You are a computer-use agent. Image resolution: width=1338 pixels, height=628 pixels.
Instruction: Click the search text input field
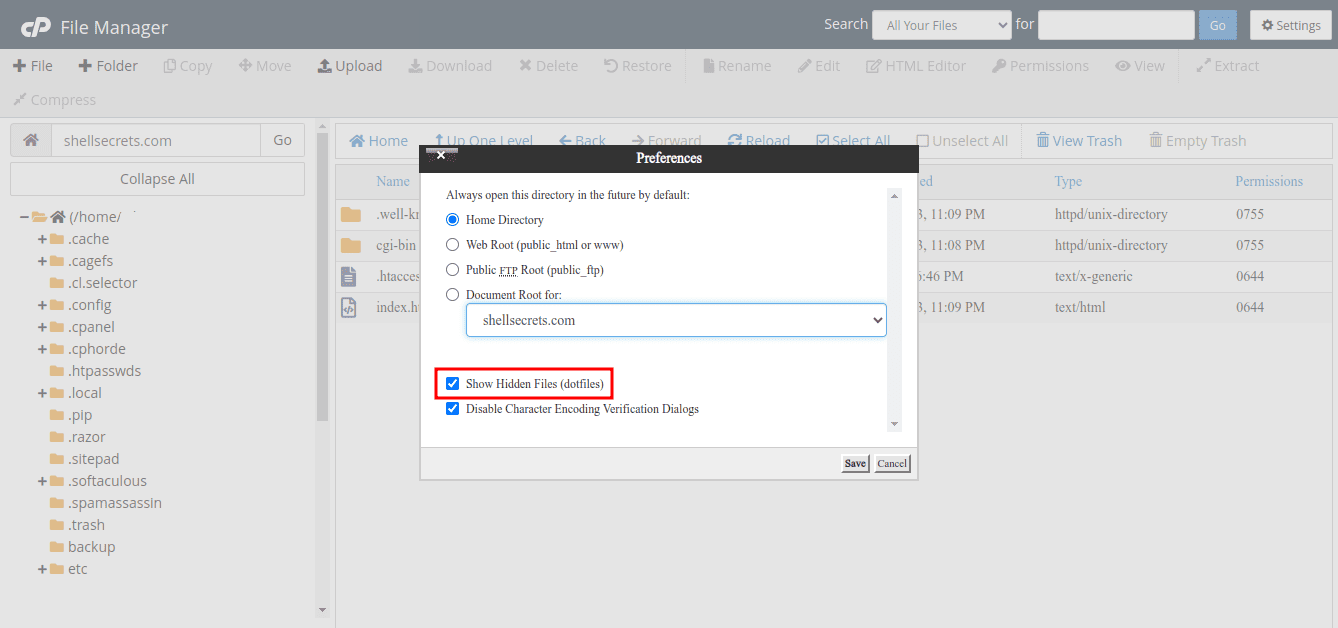tap(1116, 25)
